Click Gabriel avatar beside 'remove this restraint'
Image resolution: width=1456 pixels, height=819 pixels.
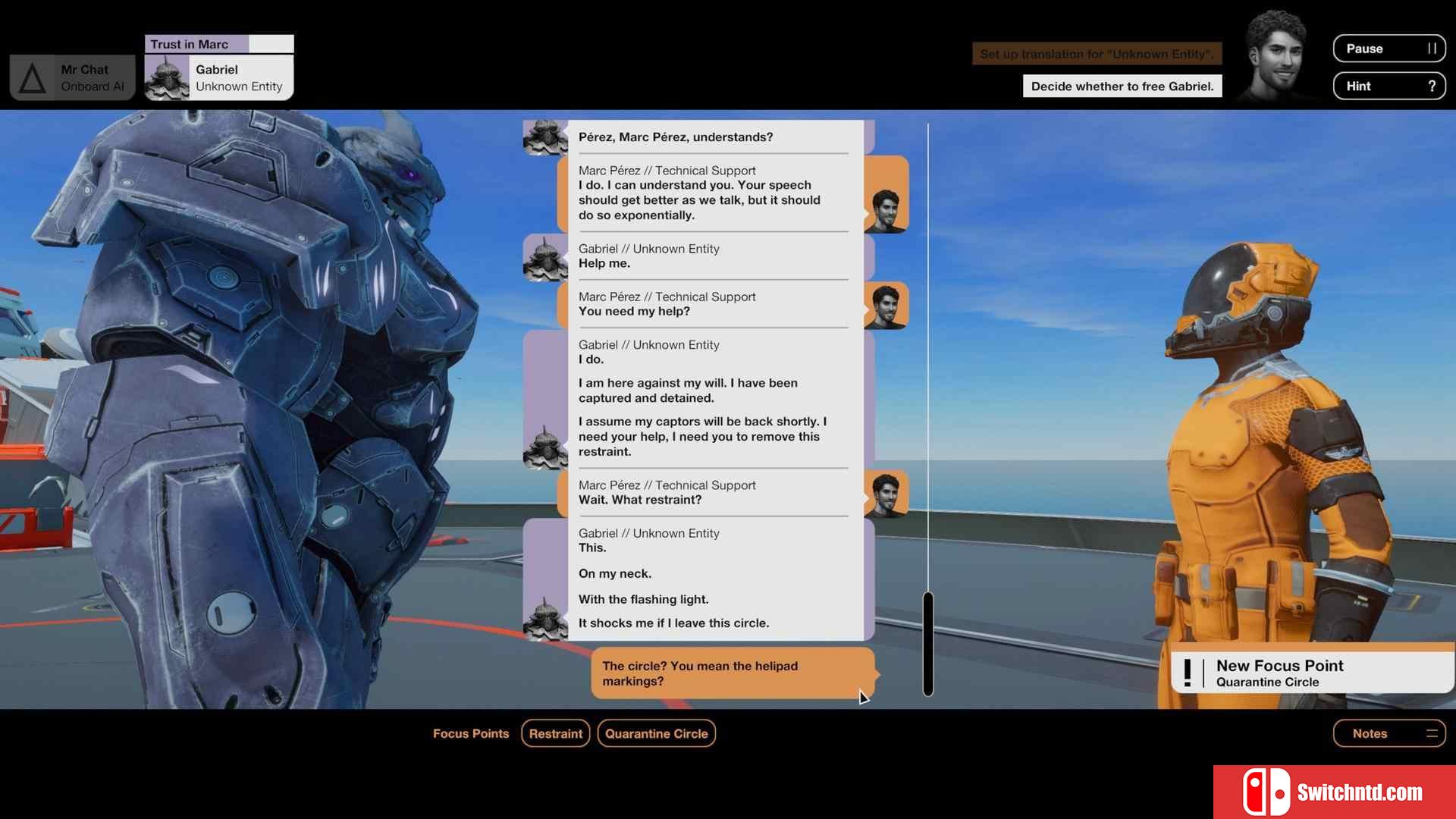[x=545, y=447]
